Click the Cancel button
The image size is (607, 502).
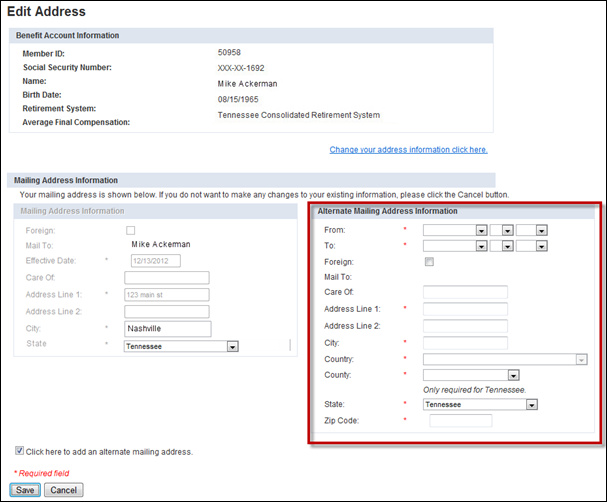(x=63, y=490)
